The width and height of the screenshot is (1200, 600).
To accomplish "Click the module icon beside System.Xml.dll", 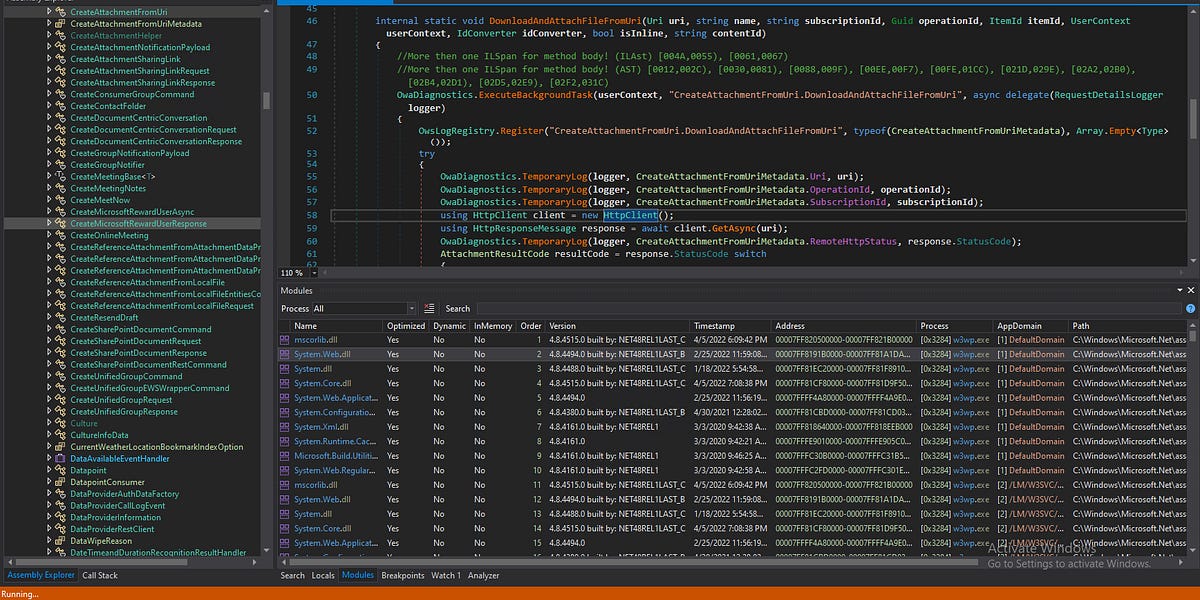I will point(285,427).
